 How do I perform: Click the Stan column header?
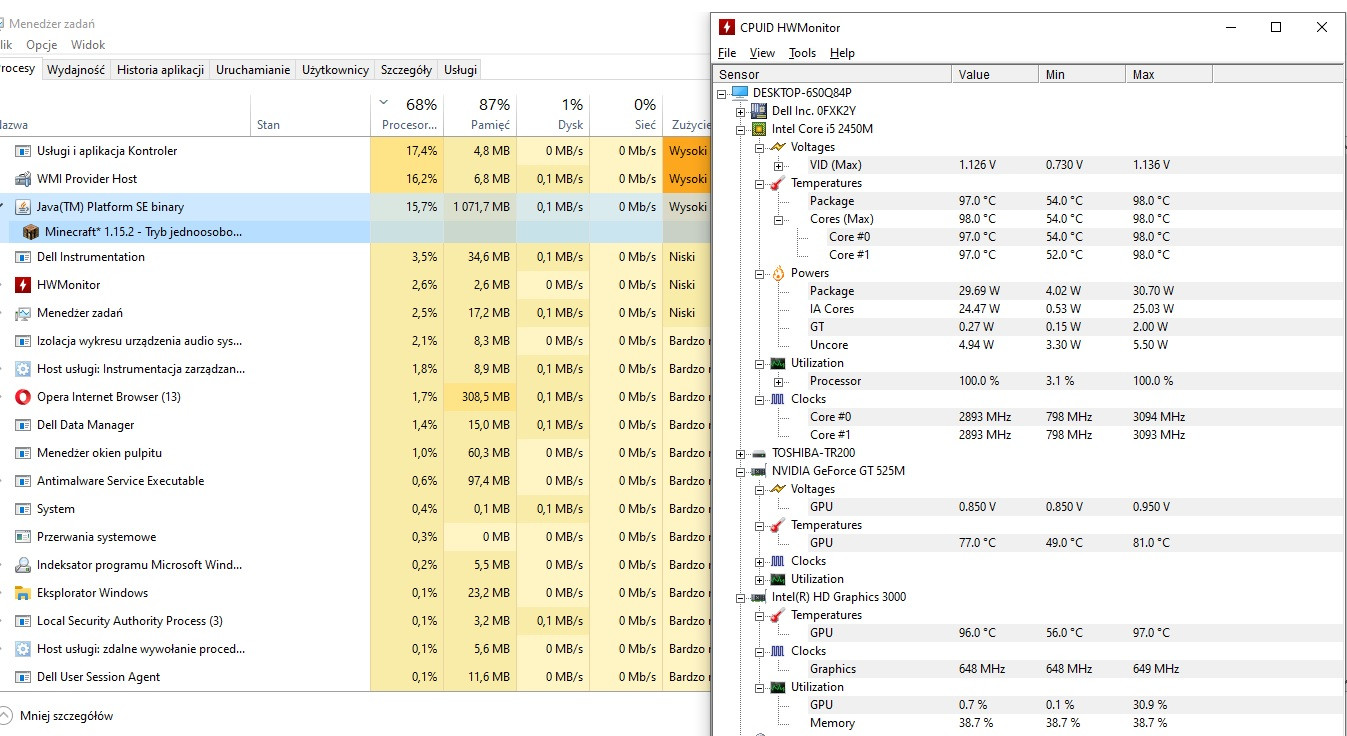pos(310,114)
